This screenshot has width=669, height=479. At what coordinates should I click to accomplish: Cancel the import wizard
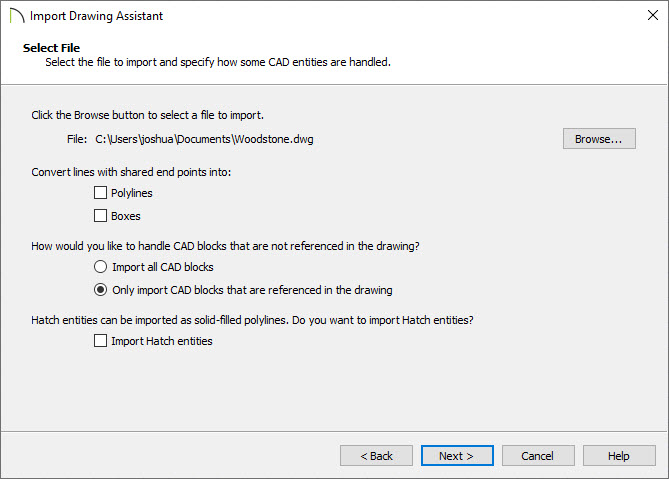pos(538,456)
